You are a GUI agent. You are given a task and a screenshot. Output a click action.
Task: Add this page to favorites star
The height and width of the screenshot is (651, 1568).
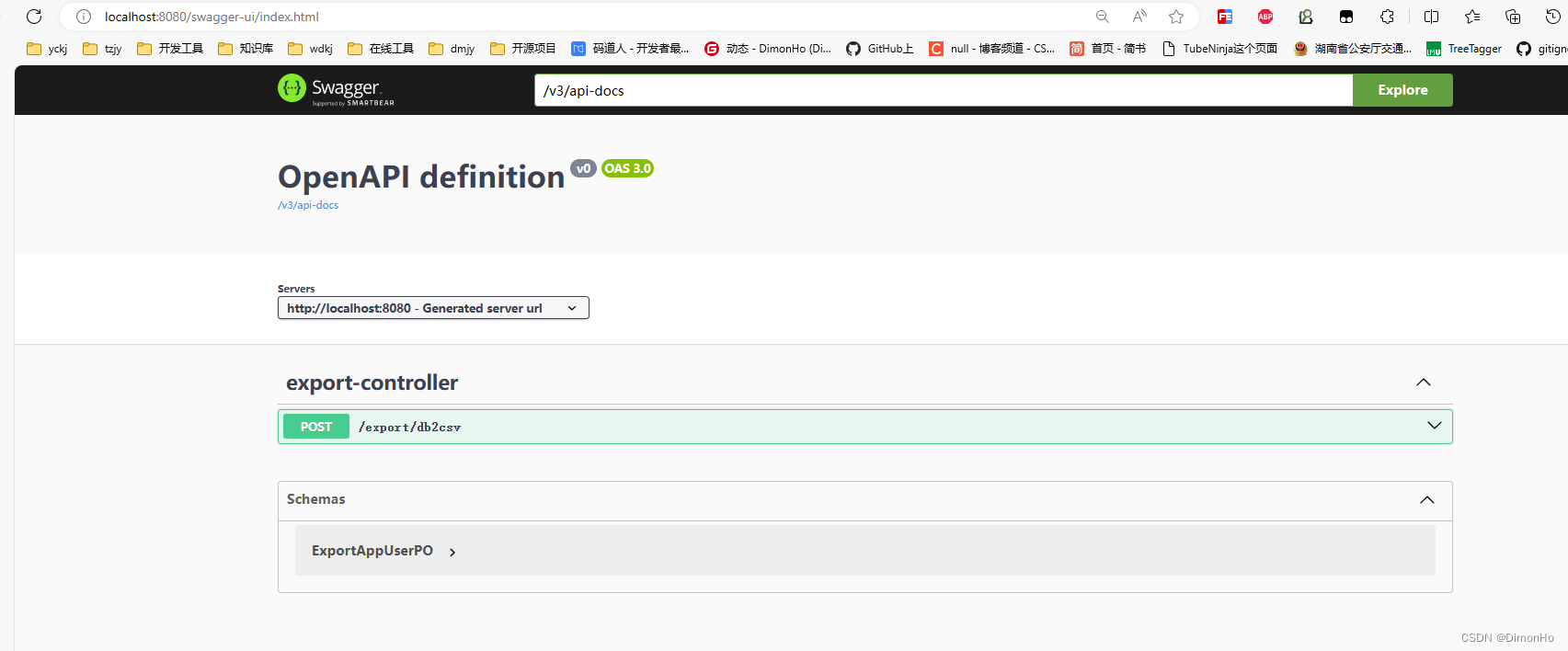1176,17
